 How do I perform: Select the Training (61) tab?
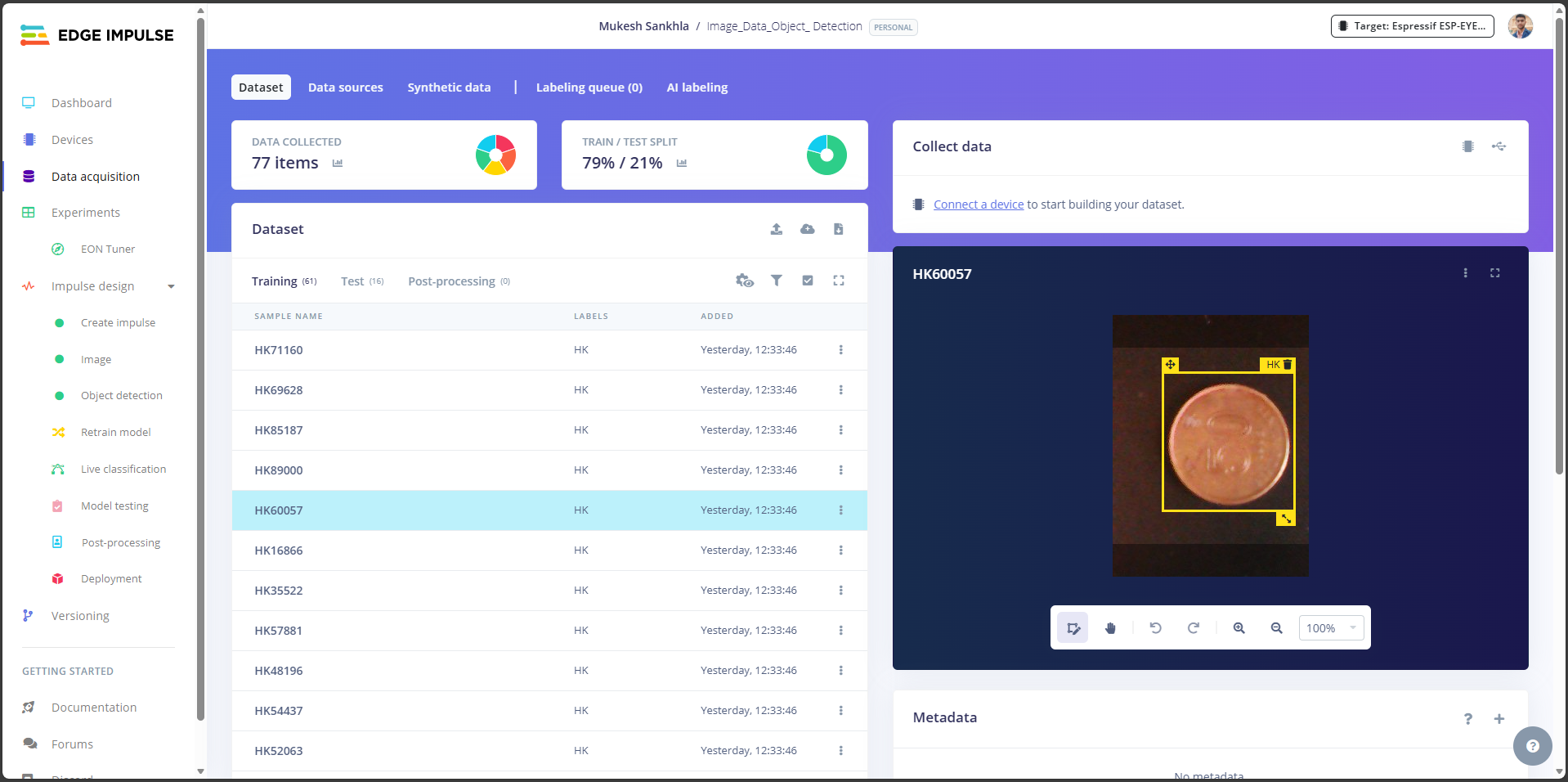point(284,281)
